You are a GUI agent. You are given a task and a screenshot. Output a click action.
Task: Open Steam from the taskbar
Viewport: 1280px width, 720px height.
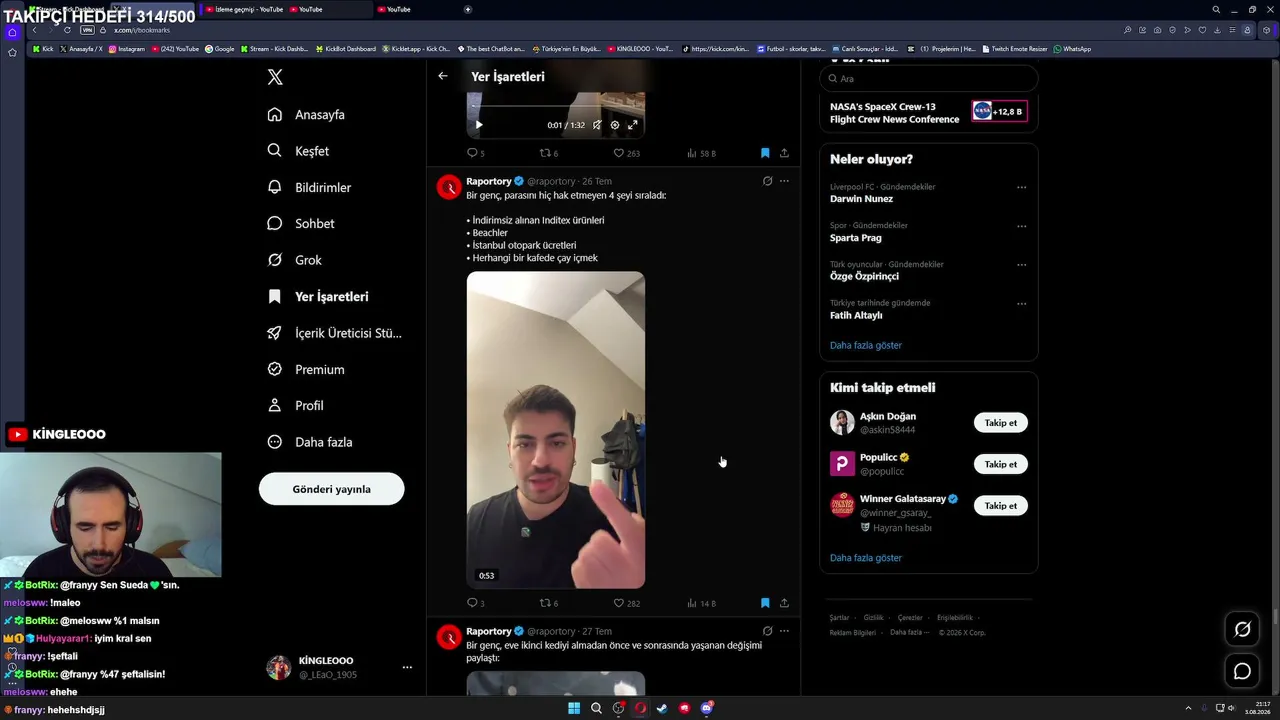[x=662, y=708]
